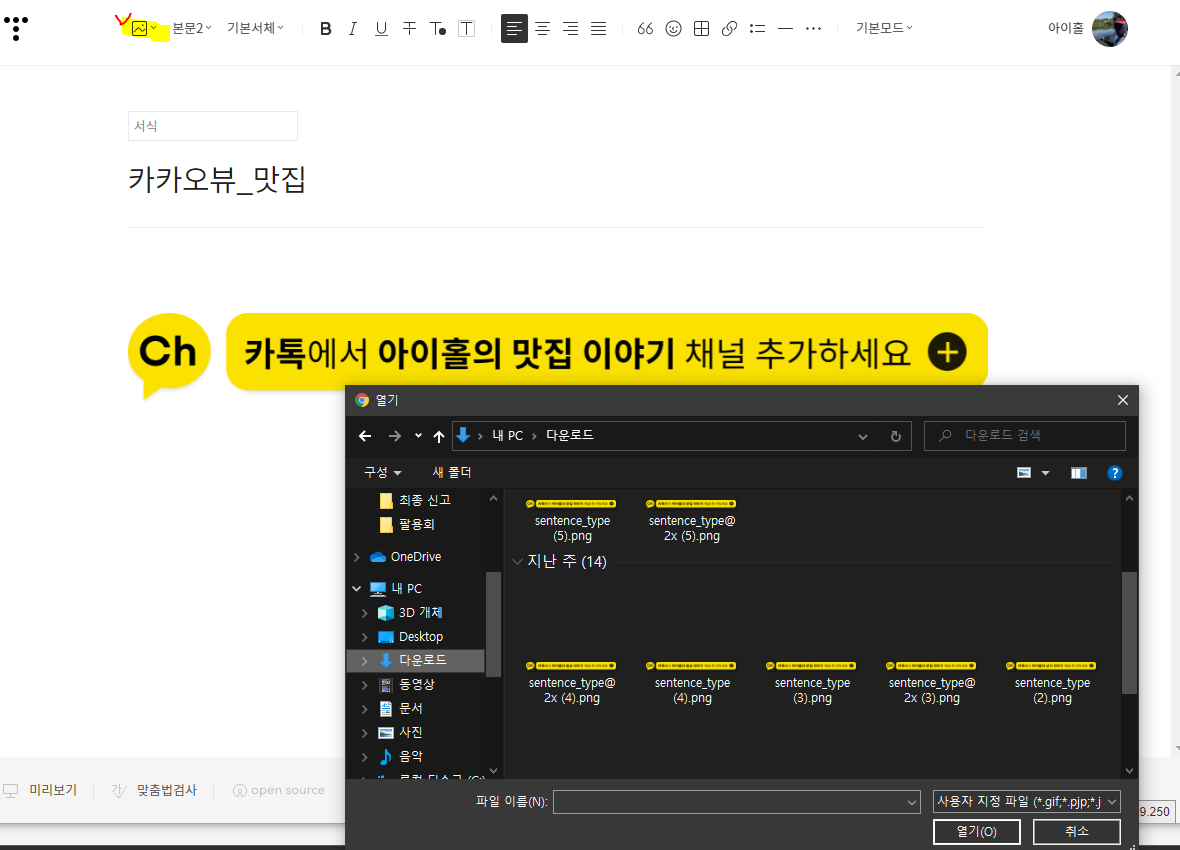
Task: Open the text color tool
Action: pos(437,29)
